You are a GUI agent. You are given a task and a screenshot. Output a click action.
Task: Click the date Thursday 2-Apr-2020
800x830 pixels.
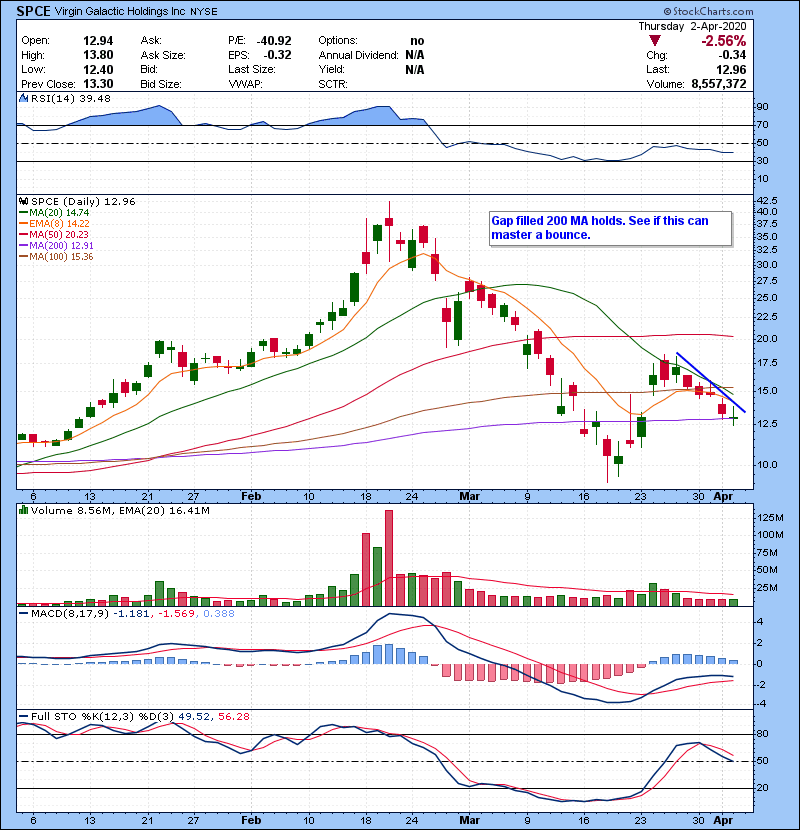692,26
